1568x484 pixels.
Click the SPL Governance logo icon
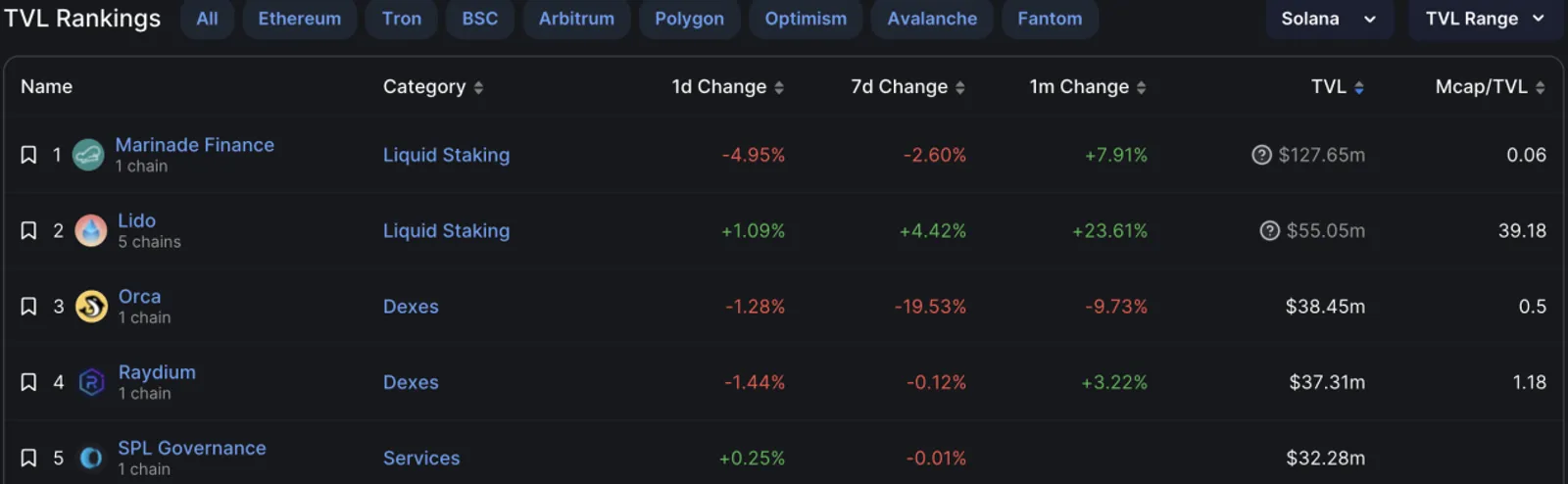coord(91,458)
